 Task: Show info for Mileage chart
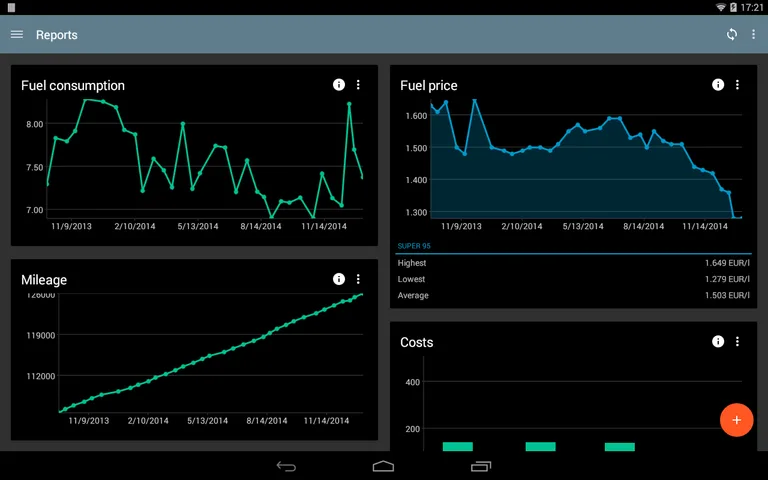pyautogui.click(x=339, y=279)
